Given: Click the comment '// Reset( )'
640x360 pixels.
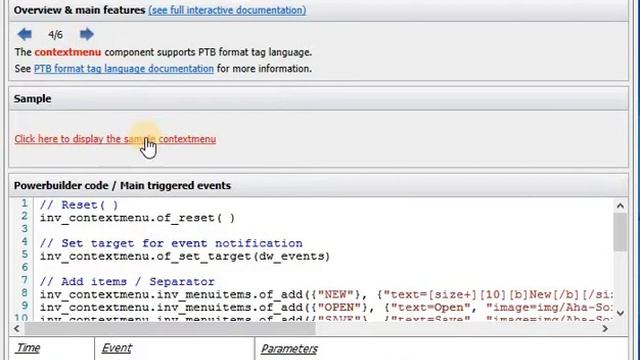Looking at the screenshot, I should [x=79, y=205].
